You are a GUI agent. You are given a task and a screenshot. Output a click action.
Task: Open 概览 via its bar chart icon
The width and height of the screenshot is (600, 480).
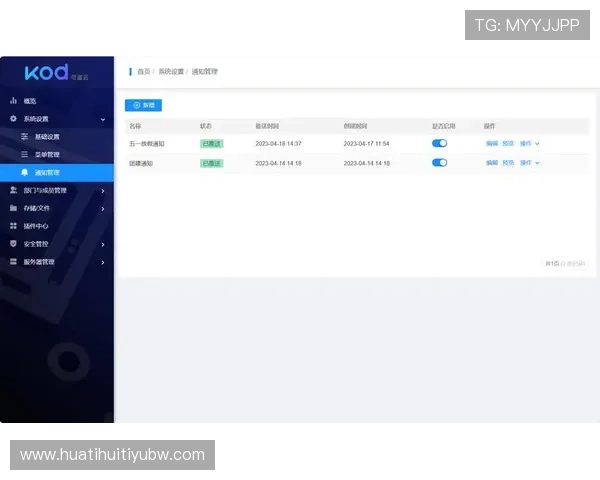point(13,101)
